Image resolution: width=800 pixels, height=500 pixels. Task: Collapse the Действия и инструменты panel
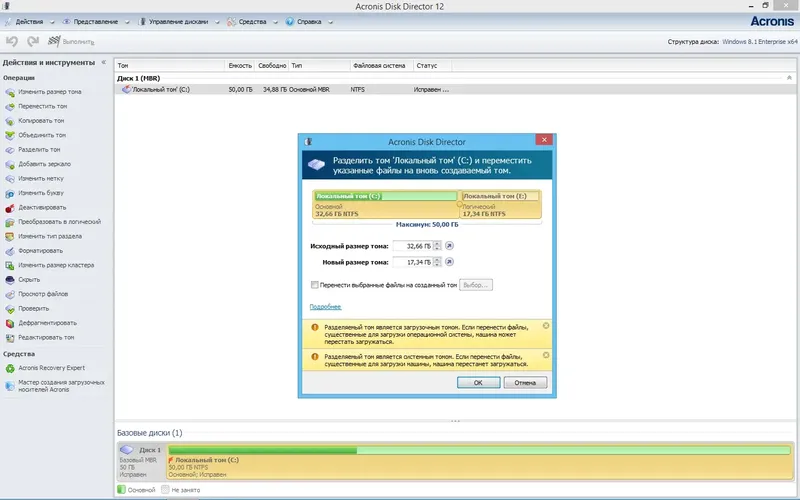104,62
